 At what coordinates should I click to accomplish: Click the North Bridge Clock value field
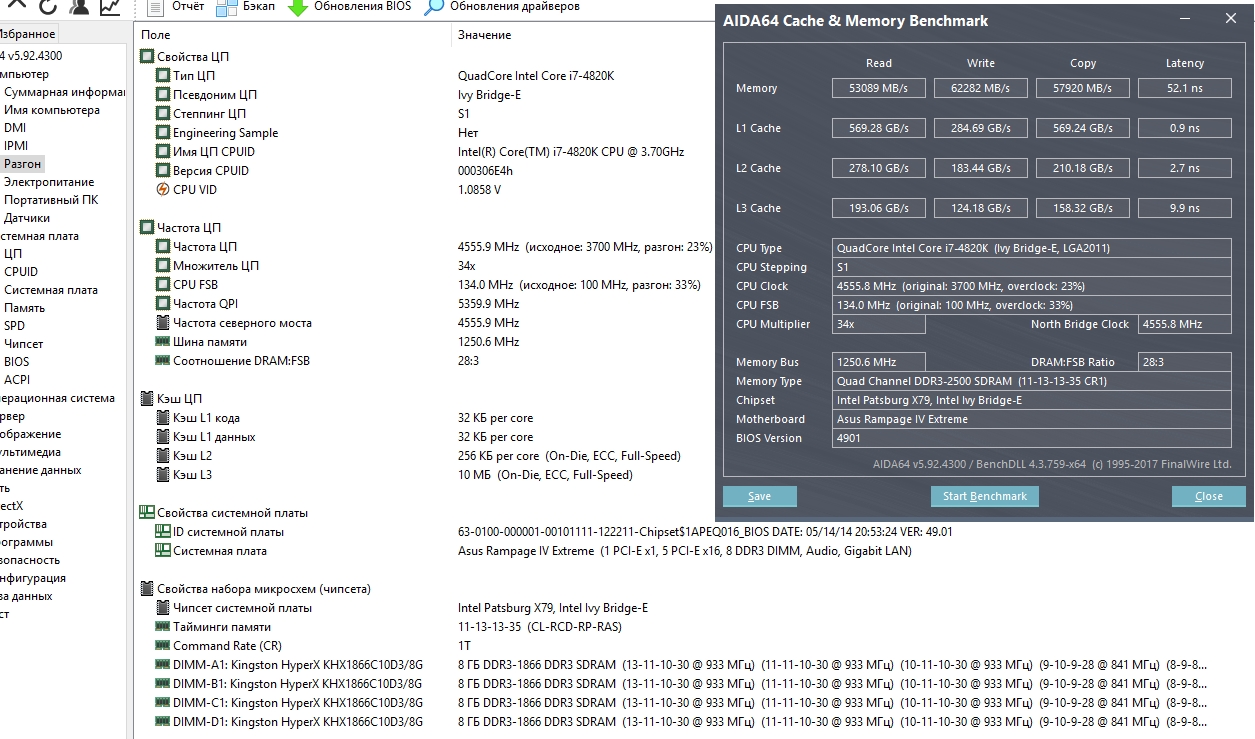pyautogui.click(x=1185, y=324)
